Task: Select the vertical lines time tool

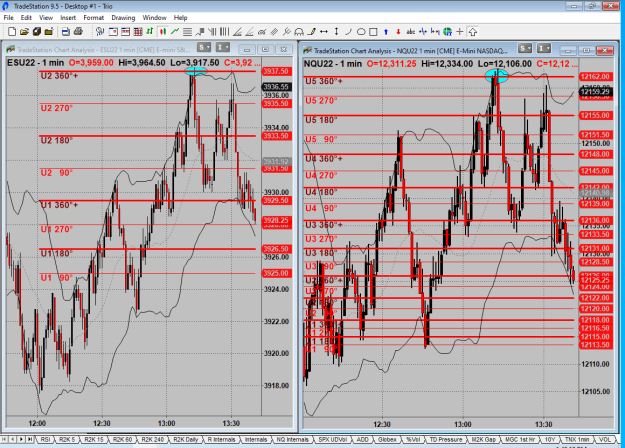Action: [x=224, y=32]
